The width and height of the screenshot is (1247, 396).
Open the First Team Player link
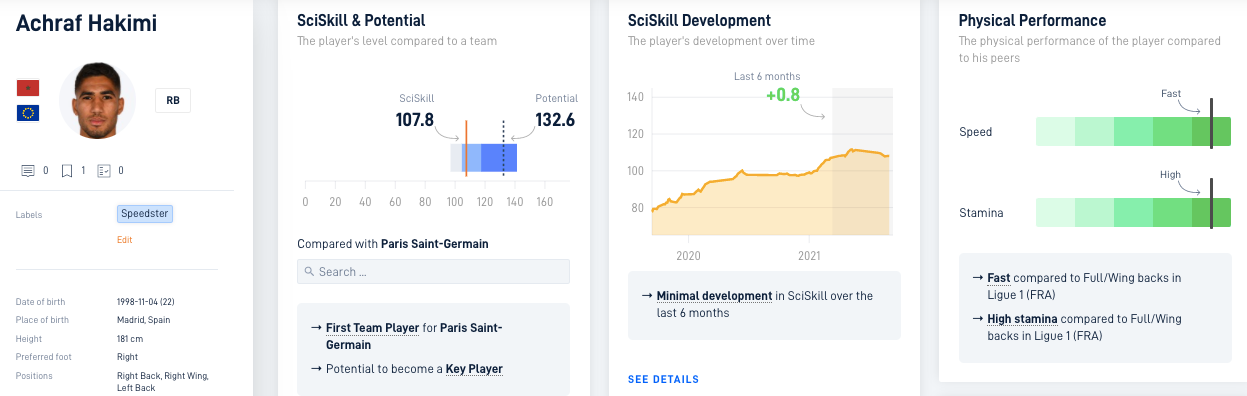[372, 327]
